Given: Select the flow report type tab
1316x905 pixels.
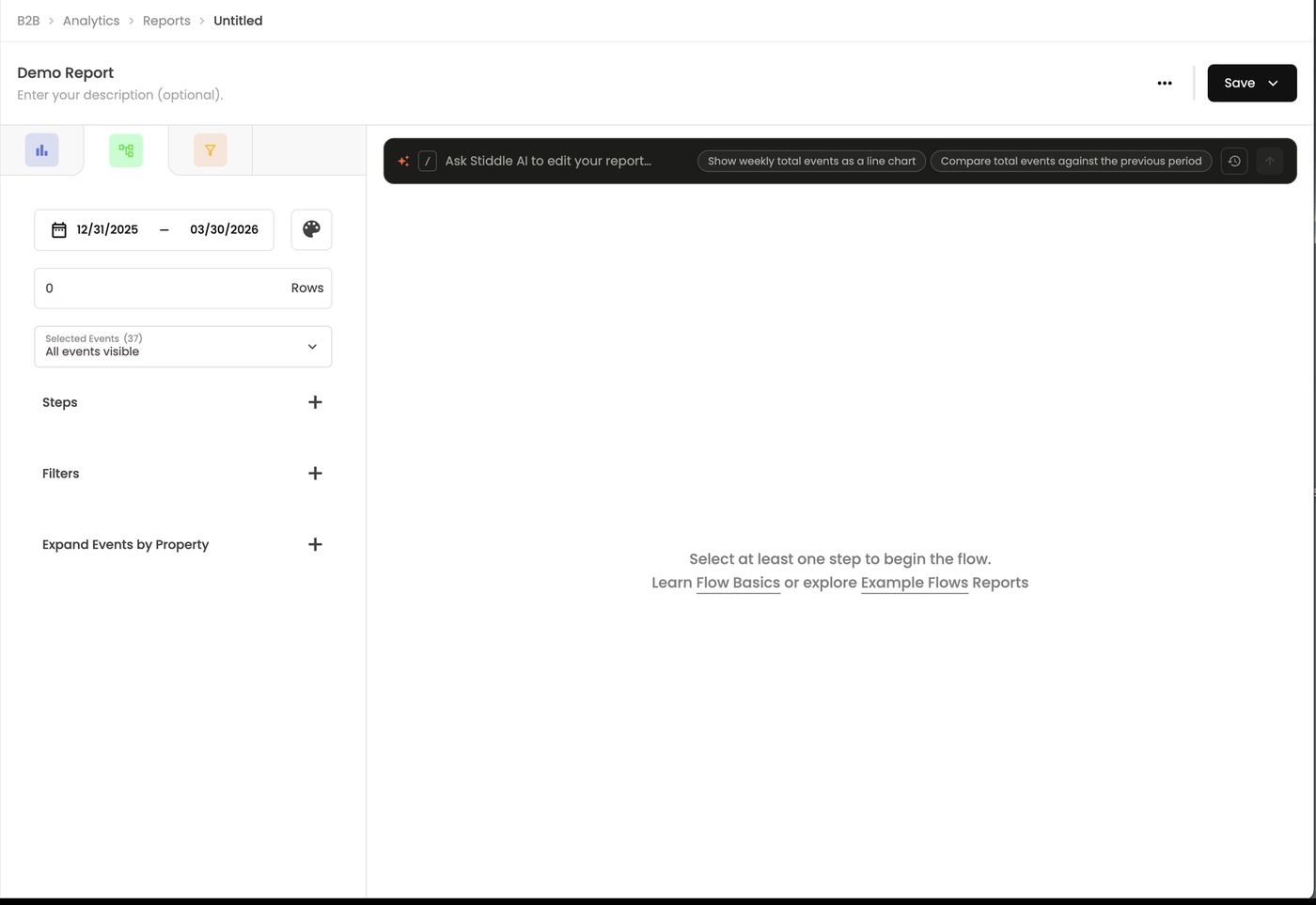Looking at the screenshot, I should tap(126, 150).
